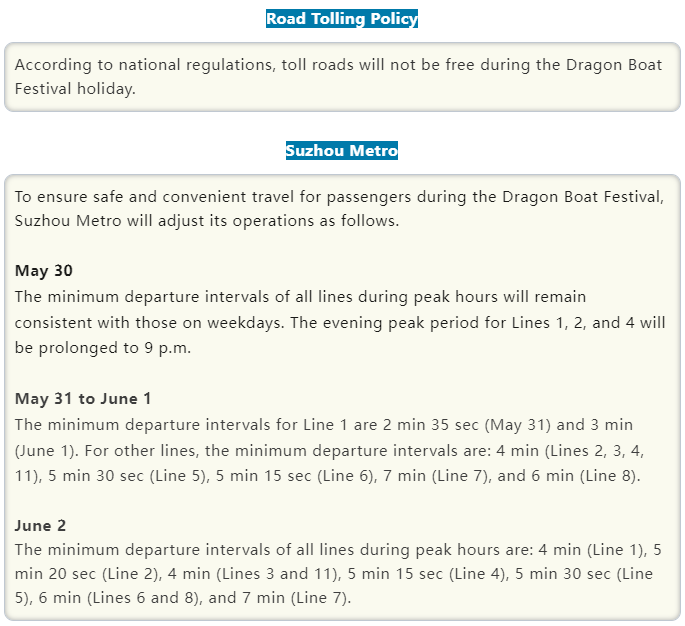
Task: Click the text '7 min (Line 7)' under May 31
Action: (436, 476)
